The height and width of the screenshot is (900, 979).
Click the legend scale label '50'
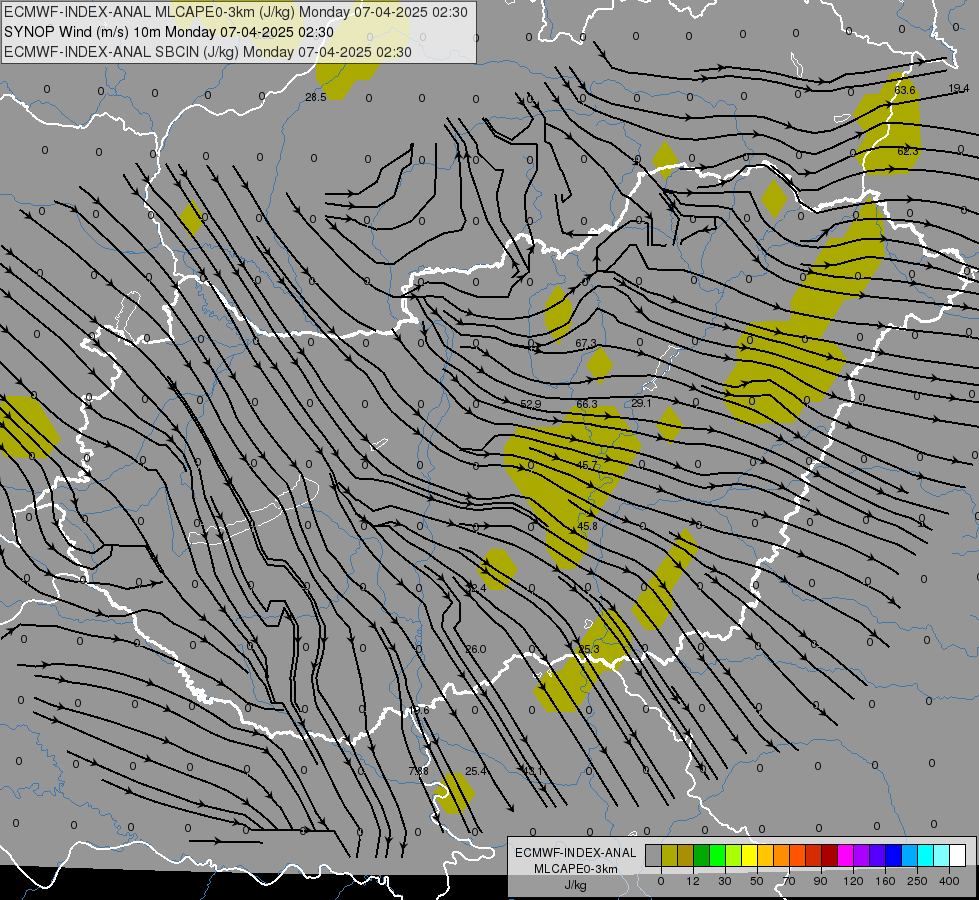pos(757,881)
